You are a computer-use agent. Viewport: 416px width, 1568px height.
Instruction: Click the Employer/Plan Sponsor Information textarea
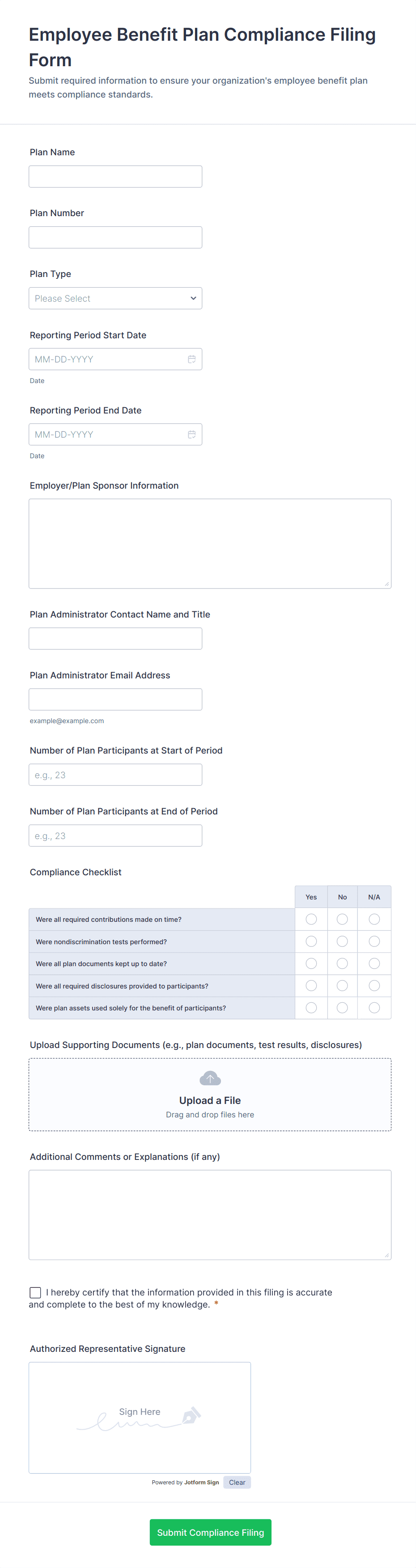[210, 544]
